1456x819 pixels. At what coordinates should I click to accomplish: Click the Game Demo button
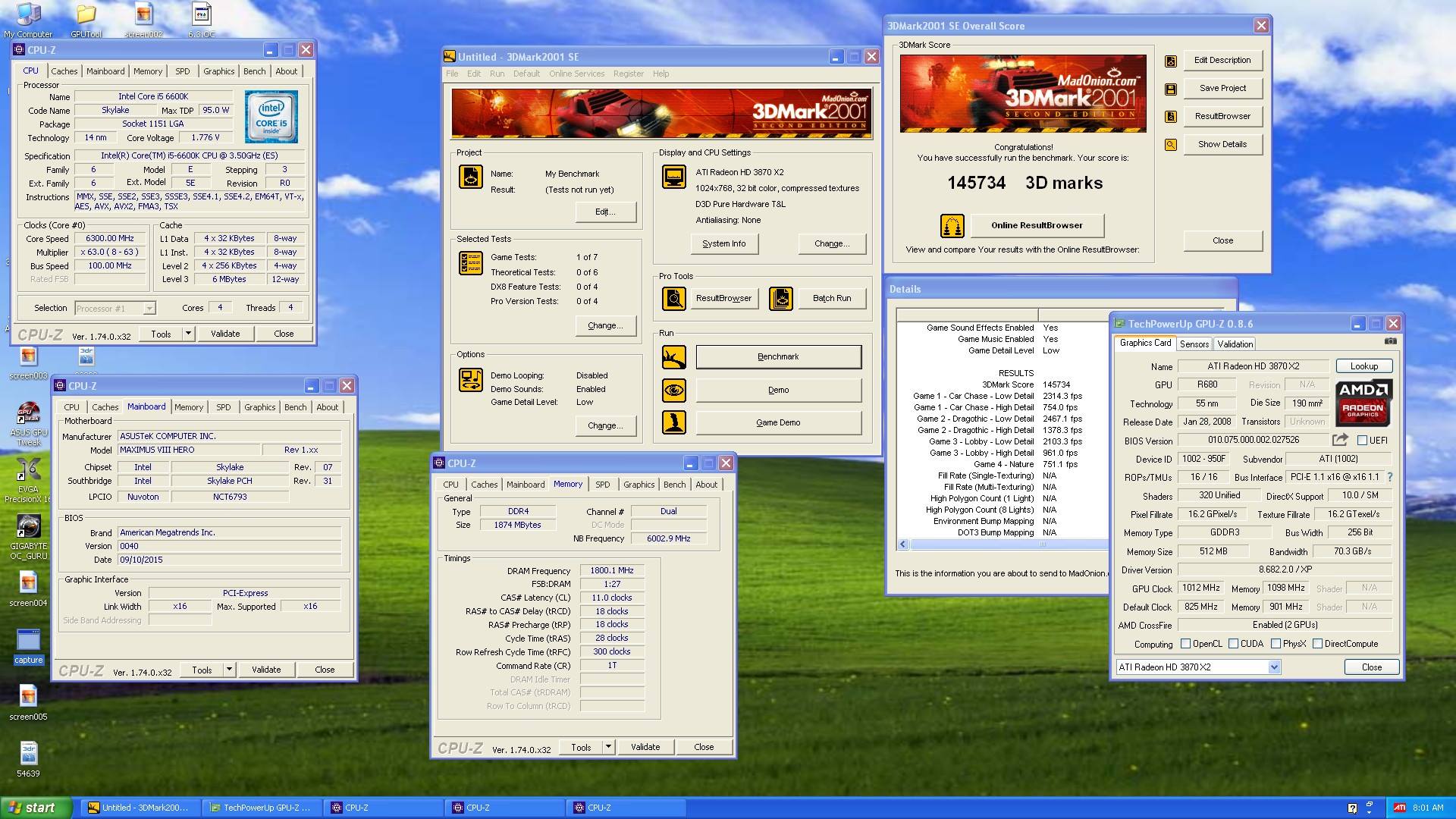778,422
